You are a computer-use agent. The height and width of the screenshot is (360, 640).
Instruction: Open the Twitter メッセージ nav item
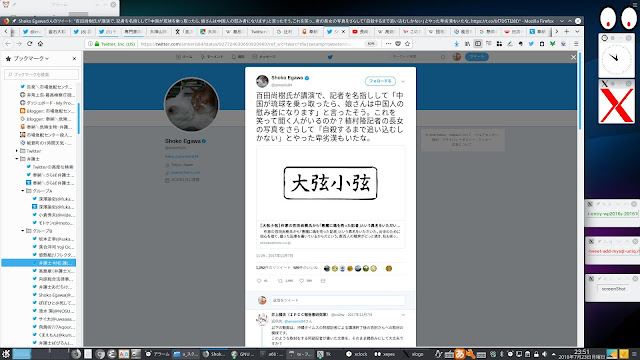pyautogui.click(x=264, y=57)
